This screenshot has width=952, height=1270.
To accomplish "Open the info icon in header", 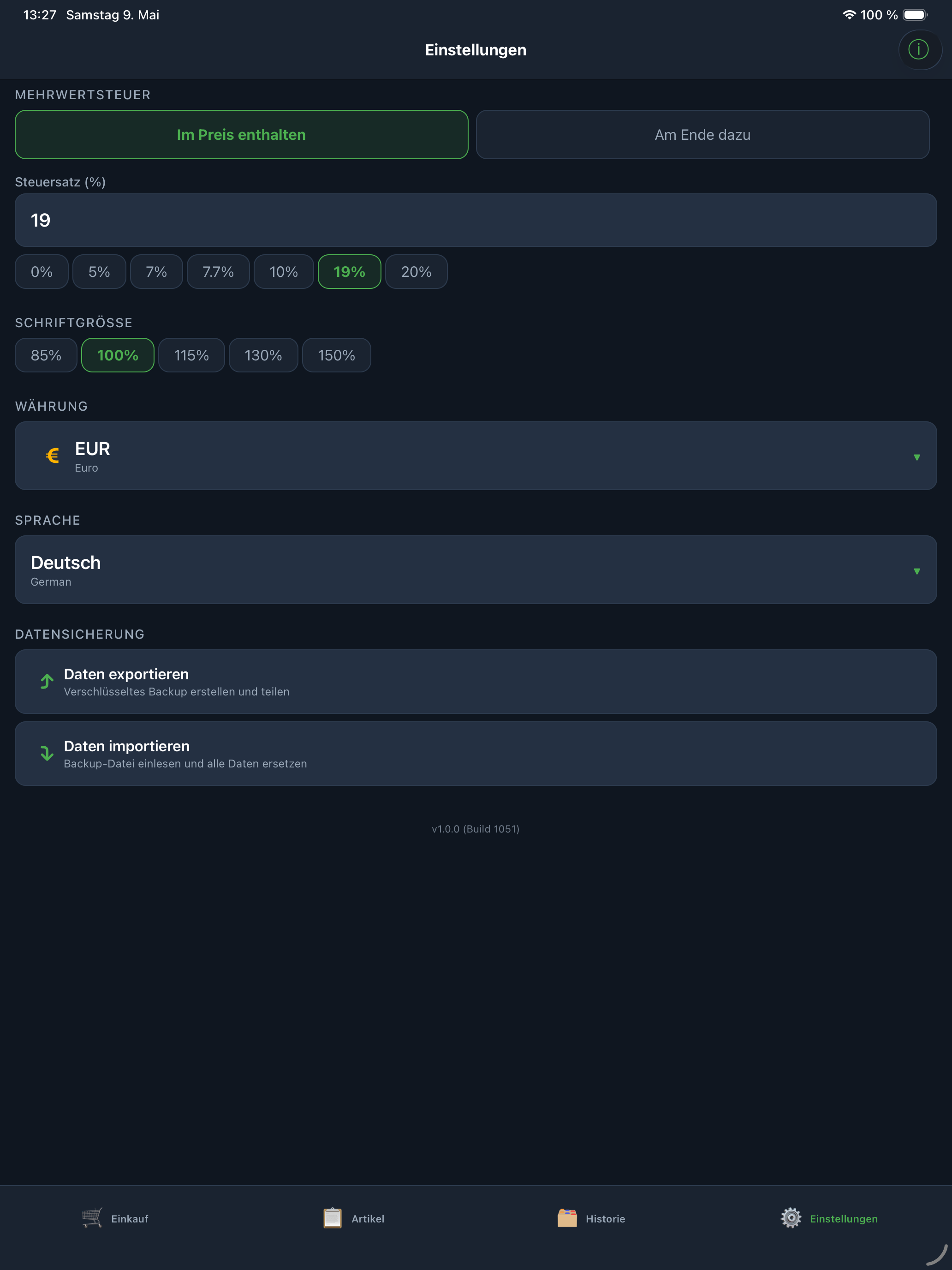I will (x=919, y=50).
